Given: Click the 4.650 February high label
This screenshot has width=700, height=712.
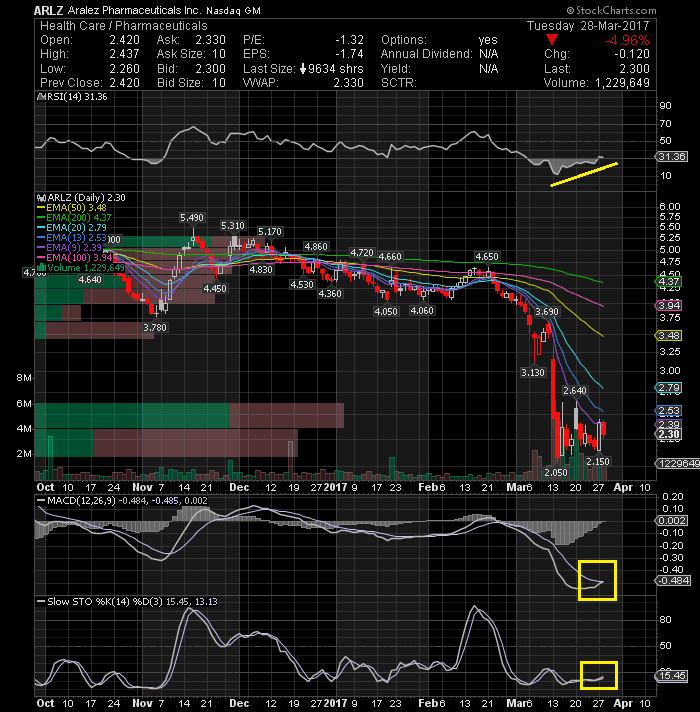Looking at the screenshot, I should tap(487, 257).
